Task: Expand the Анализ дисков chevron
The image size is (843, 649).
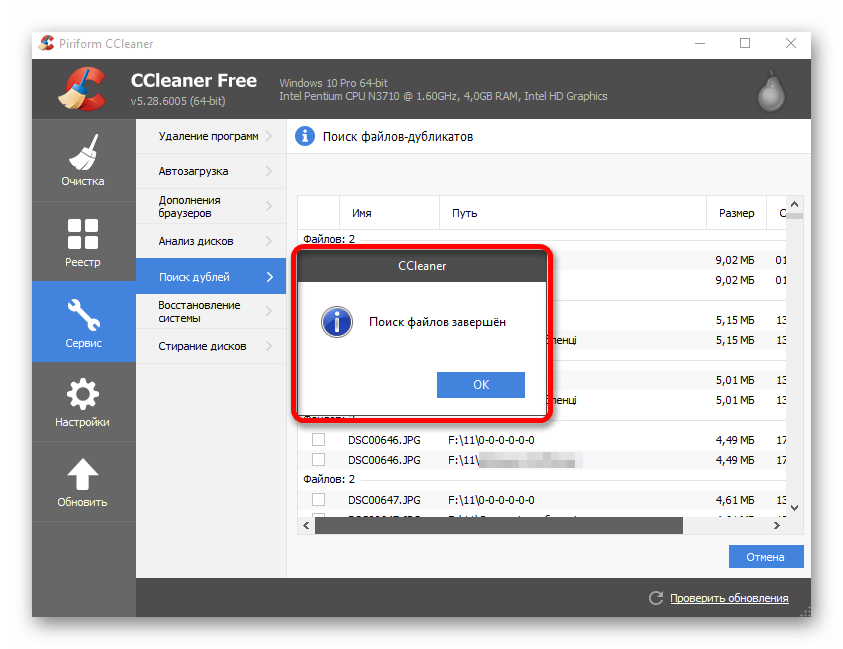Action: [x=269, y=241]
